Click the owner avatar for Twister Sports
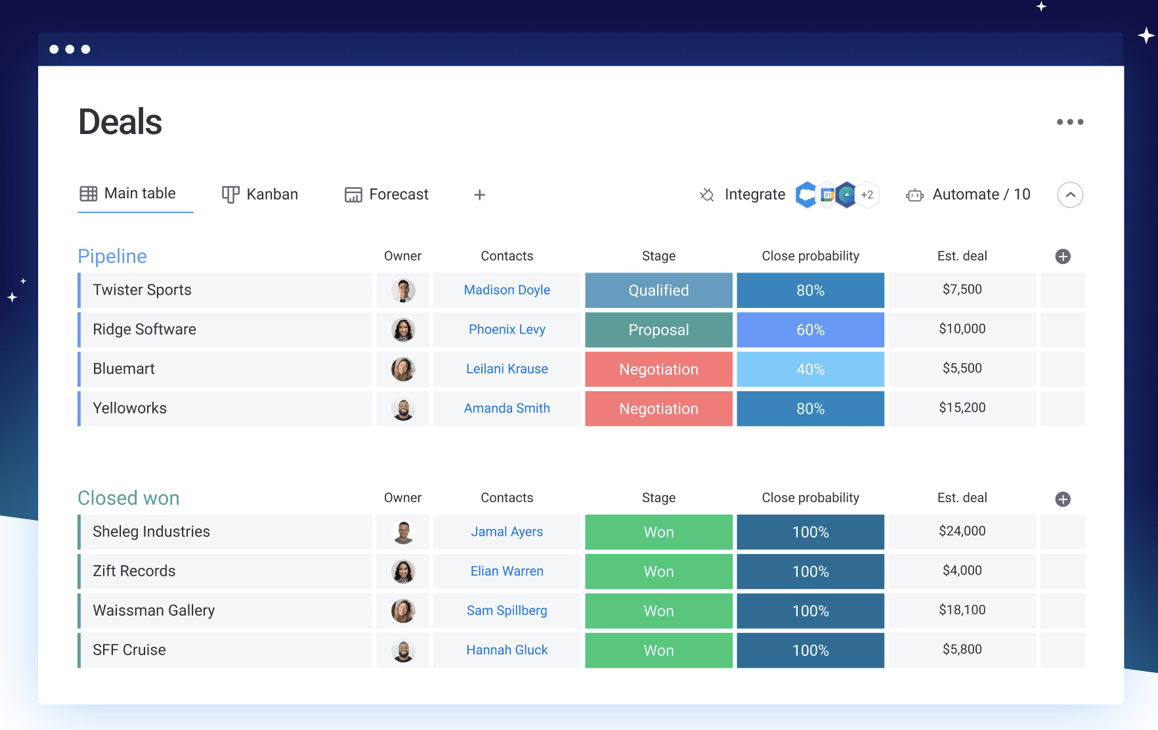This screenshot has width=1158, height=730. tap(403, 290)
